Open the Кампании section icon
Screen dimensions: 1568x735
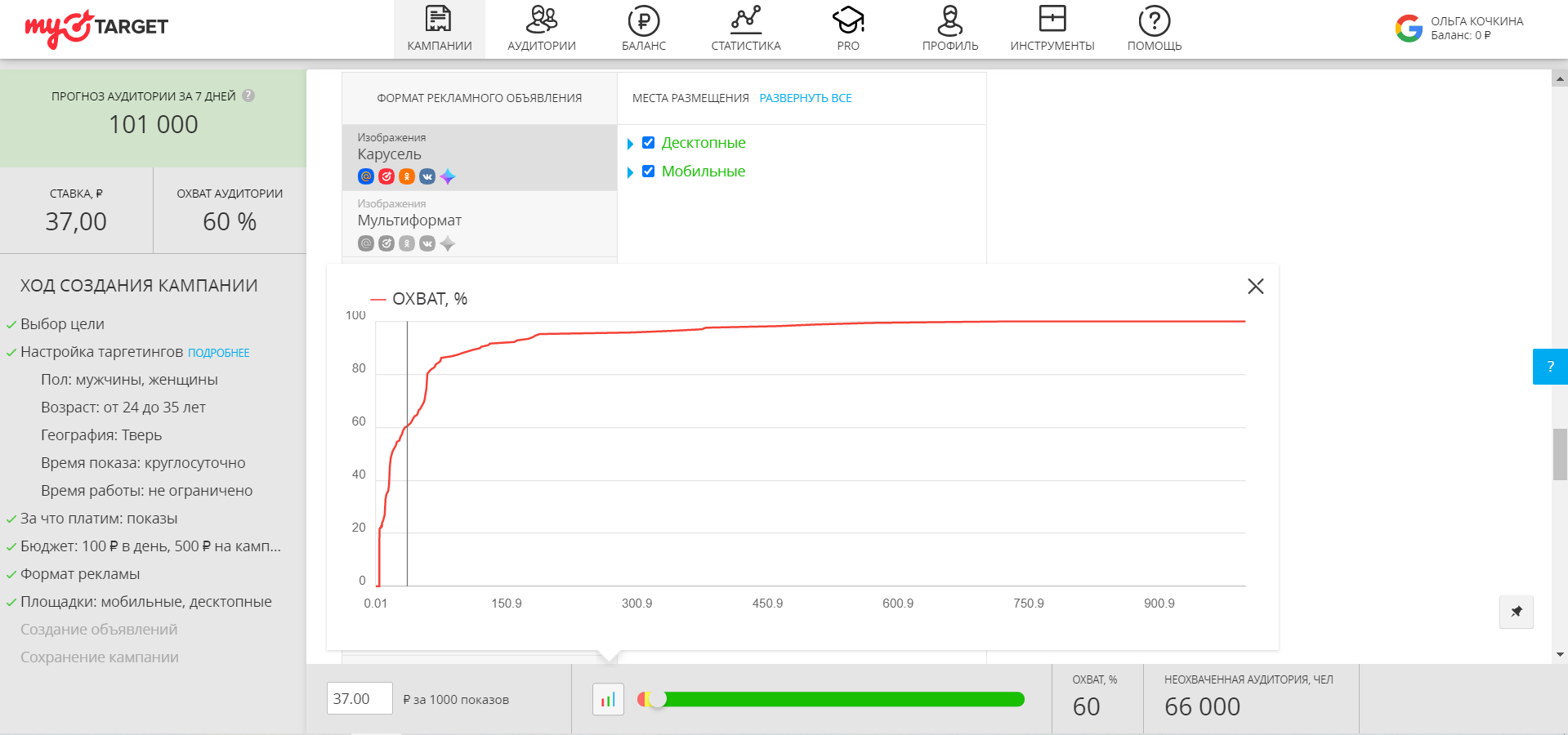pyautogui.click(x=439, y=20)
